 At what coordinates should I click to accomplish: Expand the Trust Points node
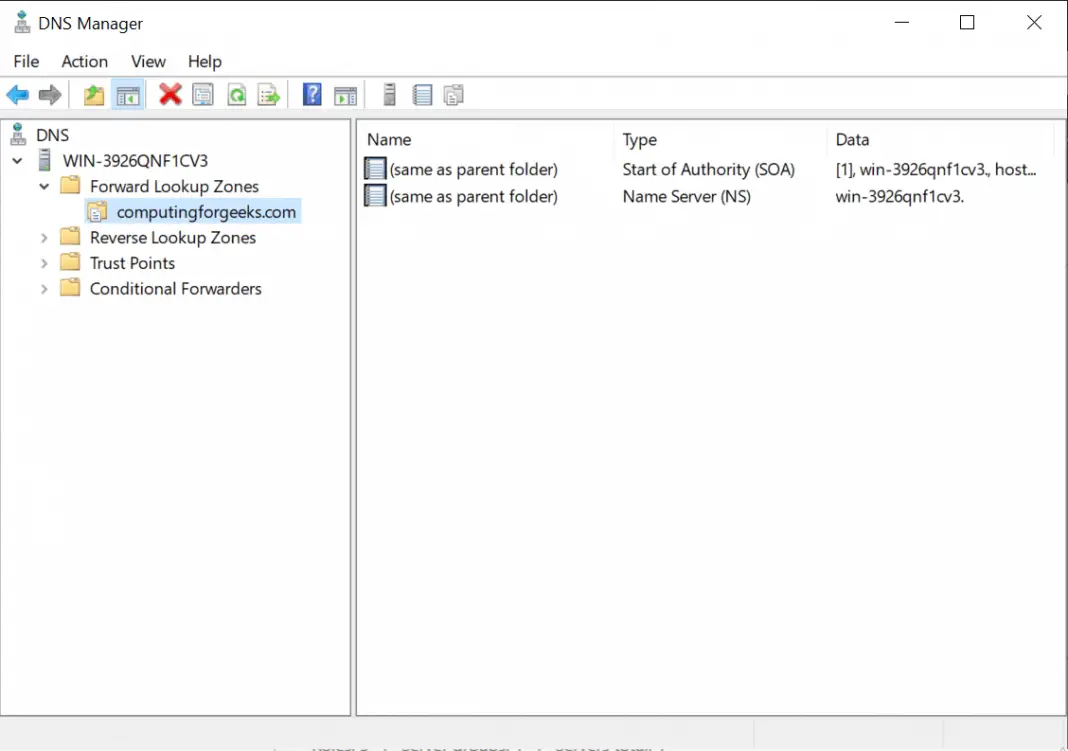[43, 262]
